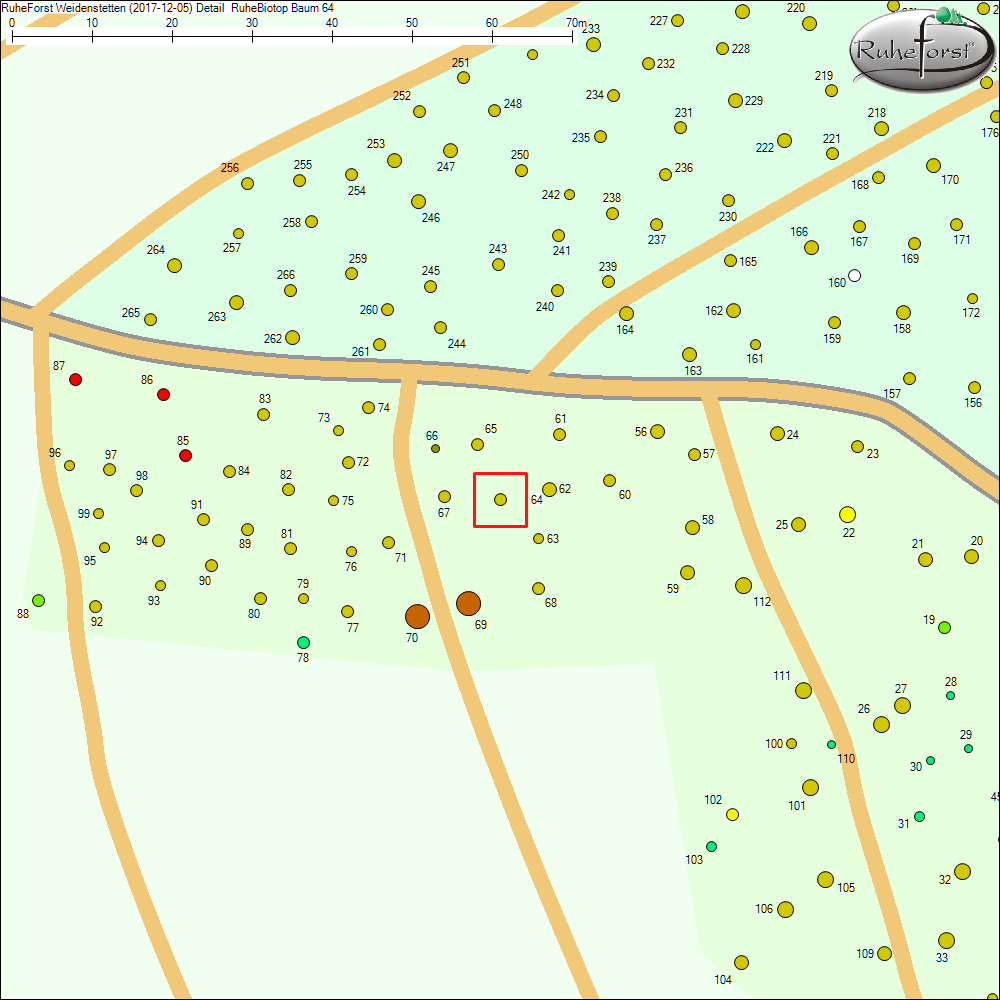Click the tree marker 256 on the path
The height and width of the screenshot is (1000, 1000).
[x=247, y=183]
